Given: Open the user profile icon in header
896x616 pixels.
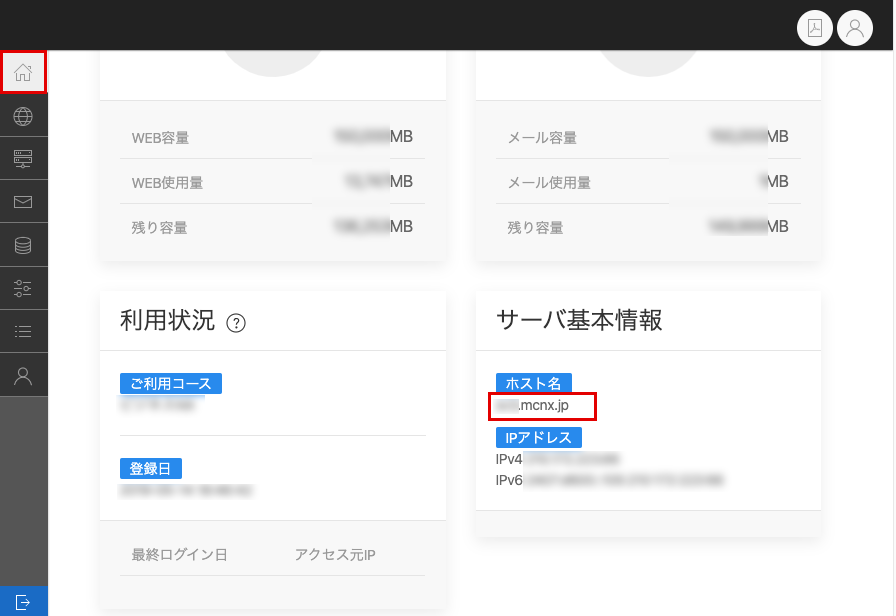Looking at the screenshot, I should click(x=855, y=27).
